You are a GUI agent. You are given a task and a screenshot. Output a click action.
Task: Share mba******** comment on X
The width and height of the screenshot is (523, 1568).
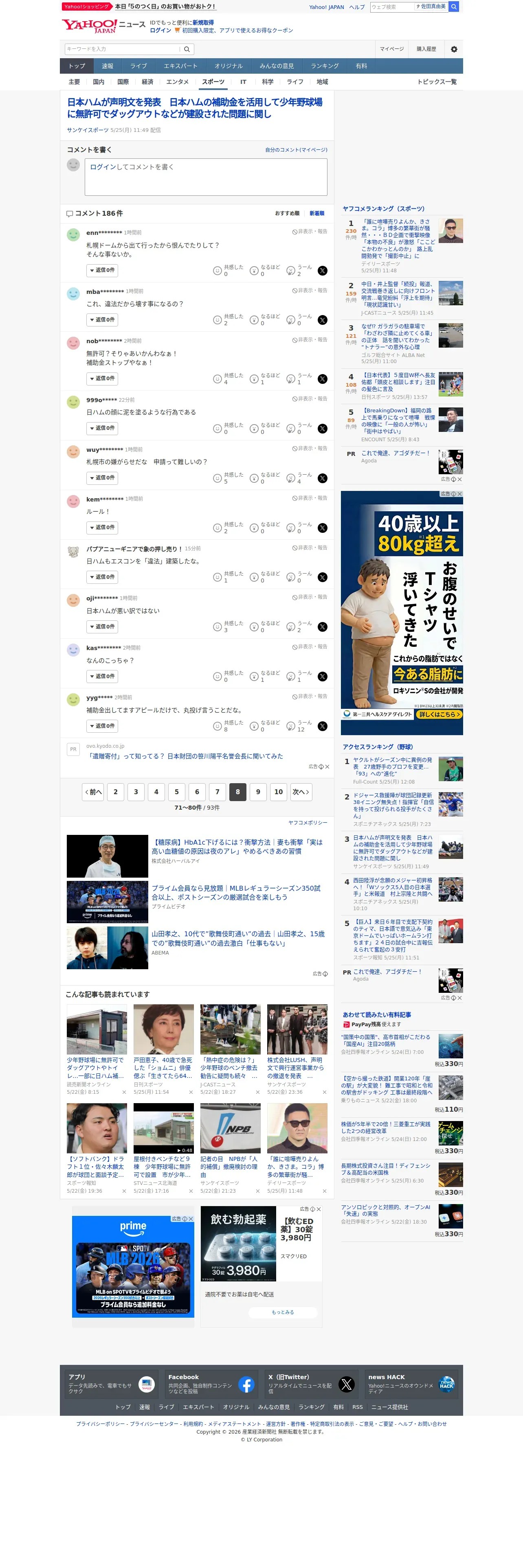pos(323,320)
